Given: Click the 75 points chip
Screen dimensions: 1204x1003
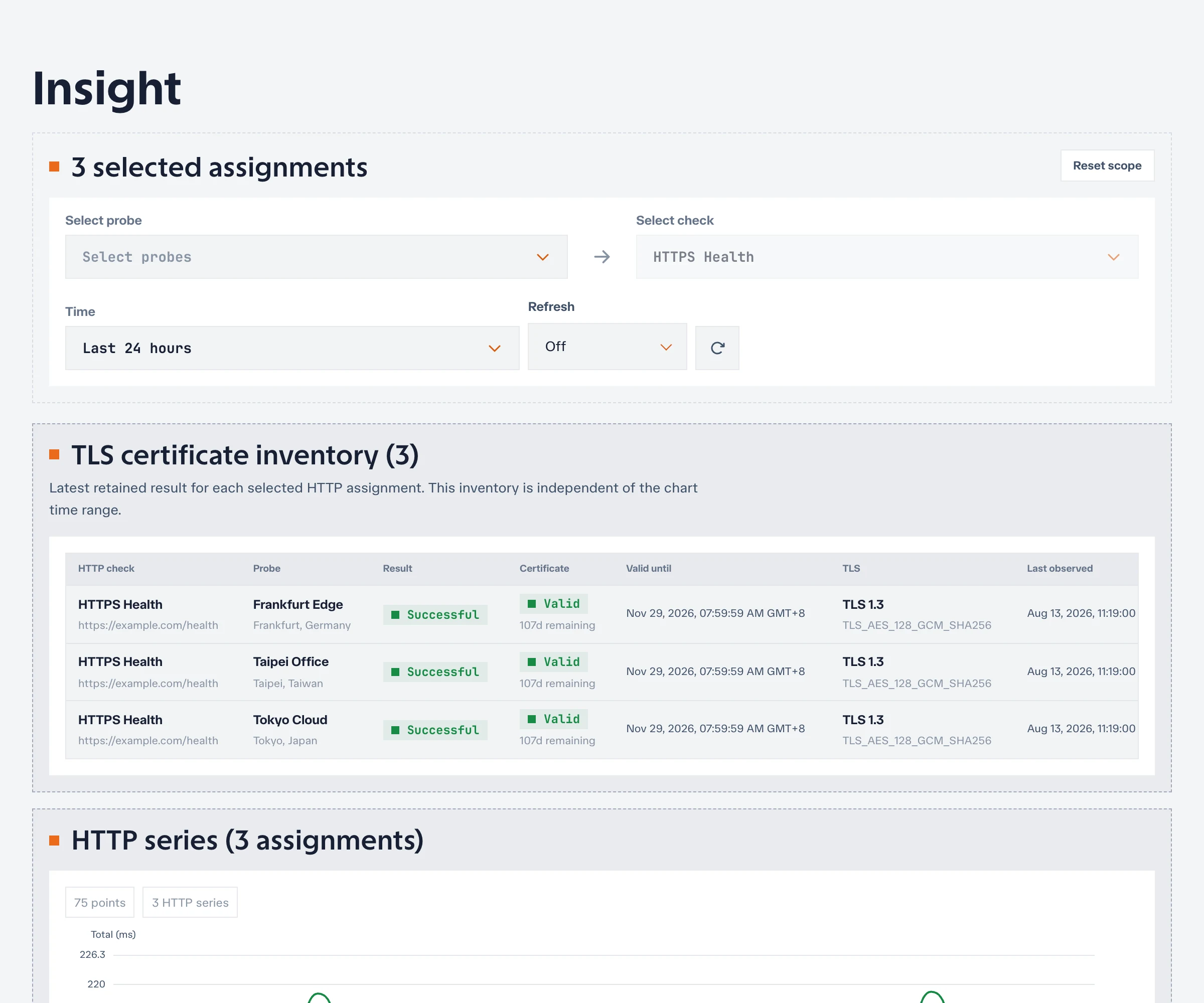Looking at the screenshot, I should pos(100,902).
